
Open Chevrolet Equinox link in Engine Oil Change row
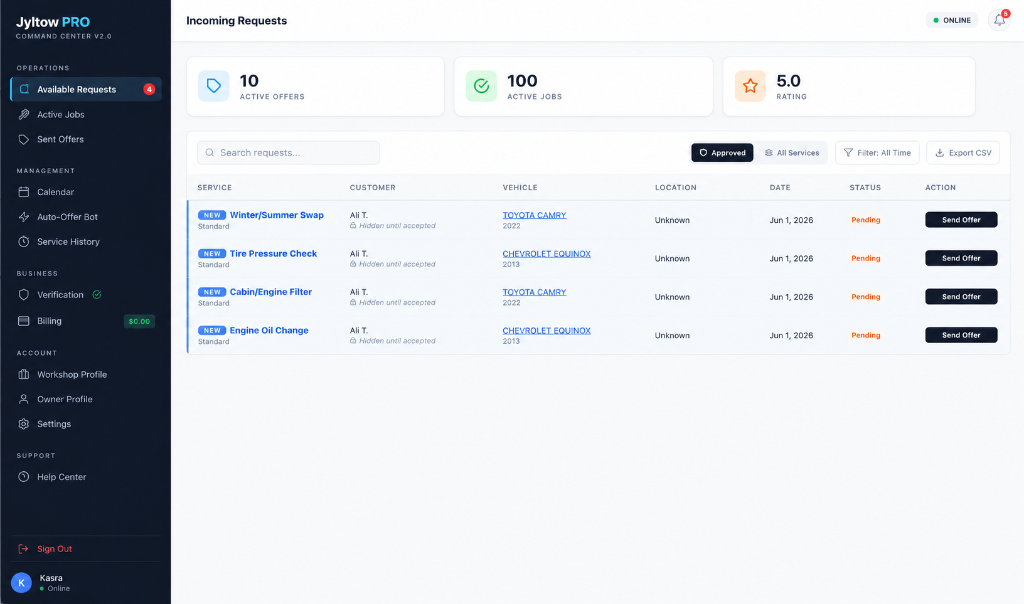(x=547, y=330)
